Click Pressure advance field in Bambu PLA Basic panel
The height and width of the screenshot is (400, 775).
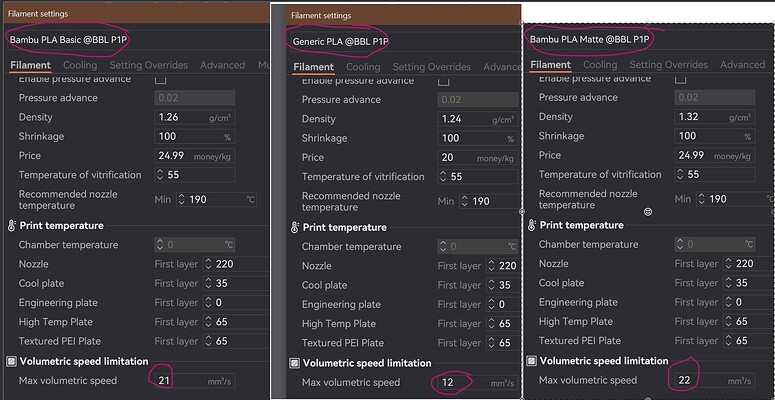[195, 98]
